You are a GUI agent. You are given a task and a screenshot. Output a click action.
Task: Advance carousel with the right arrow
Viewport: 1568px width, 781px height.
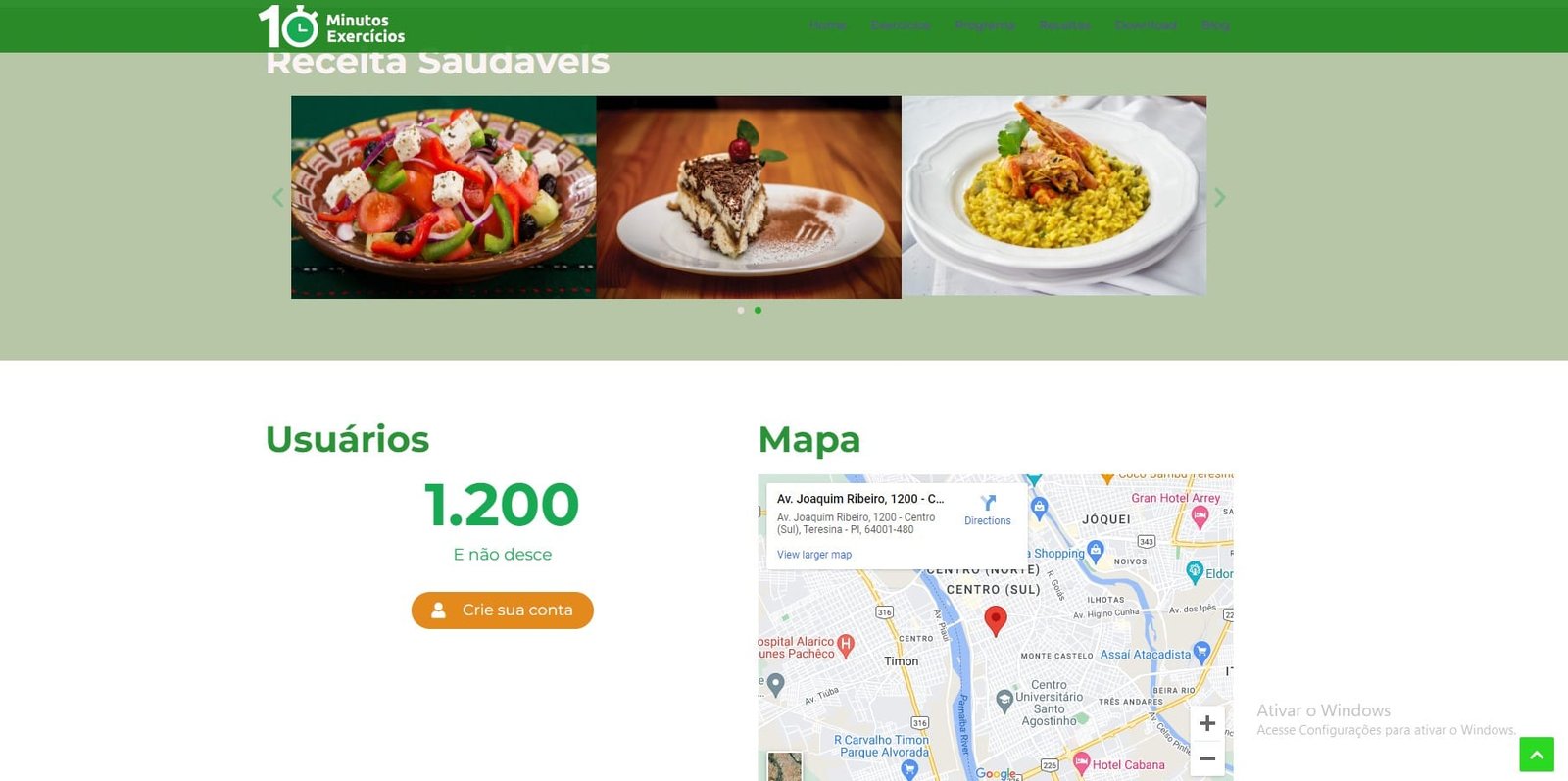coord(1219,197)
